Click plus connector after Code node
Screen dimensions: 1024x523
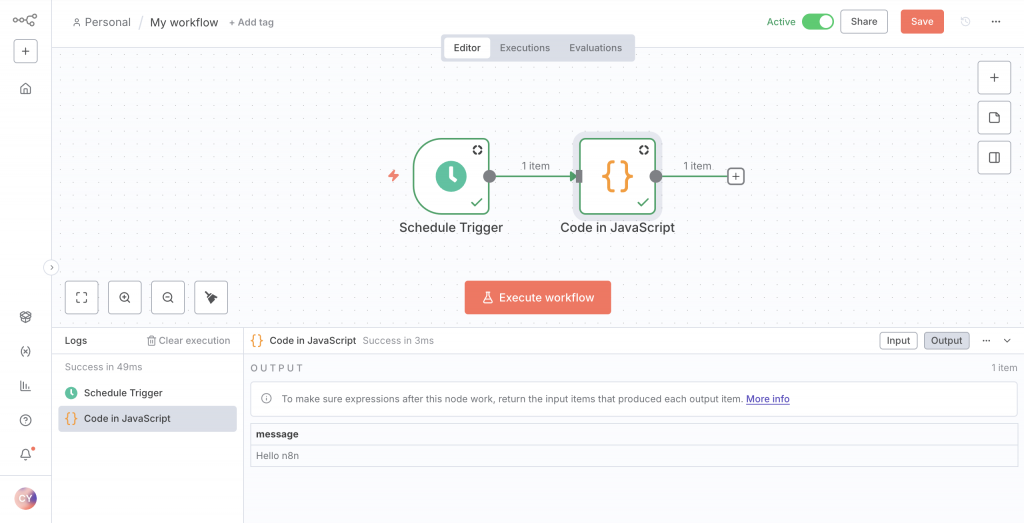point(736,176)
